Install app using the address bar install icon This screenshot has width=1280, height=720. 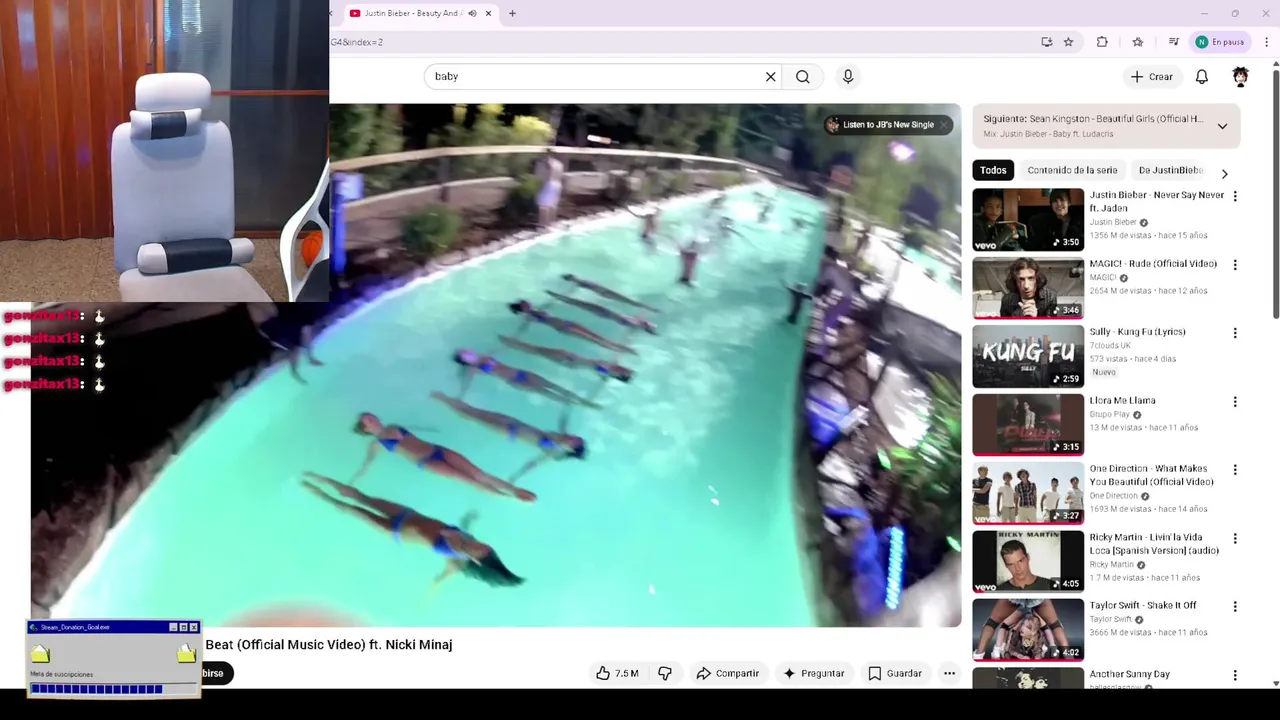[x=1046, y=42]
